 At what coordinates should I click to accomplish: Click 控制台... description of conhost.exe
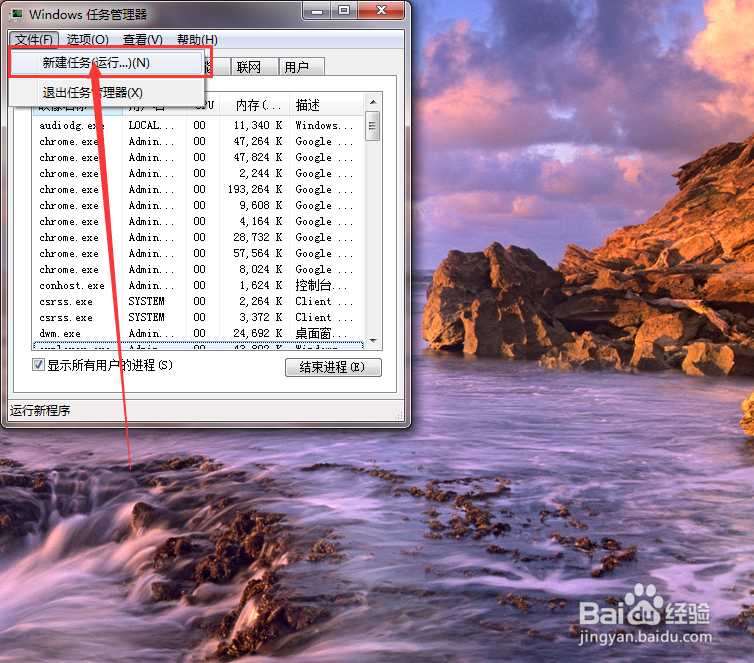[321, 286]
